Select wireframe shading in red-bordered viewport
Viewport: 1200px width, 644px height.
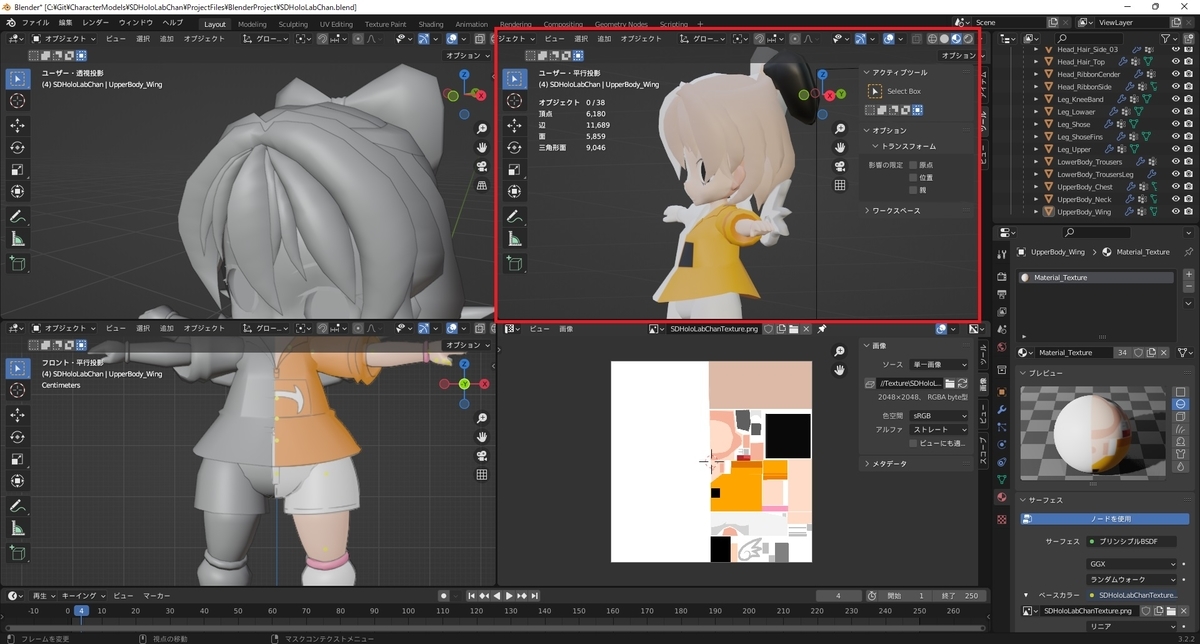(x=931, y=38)
